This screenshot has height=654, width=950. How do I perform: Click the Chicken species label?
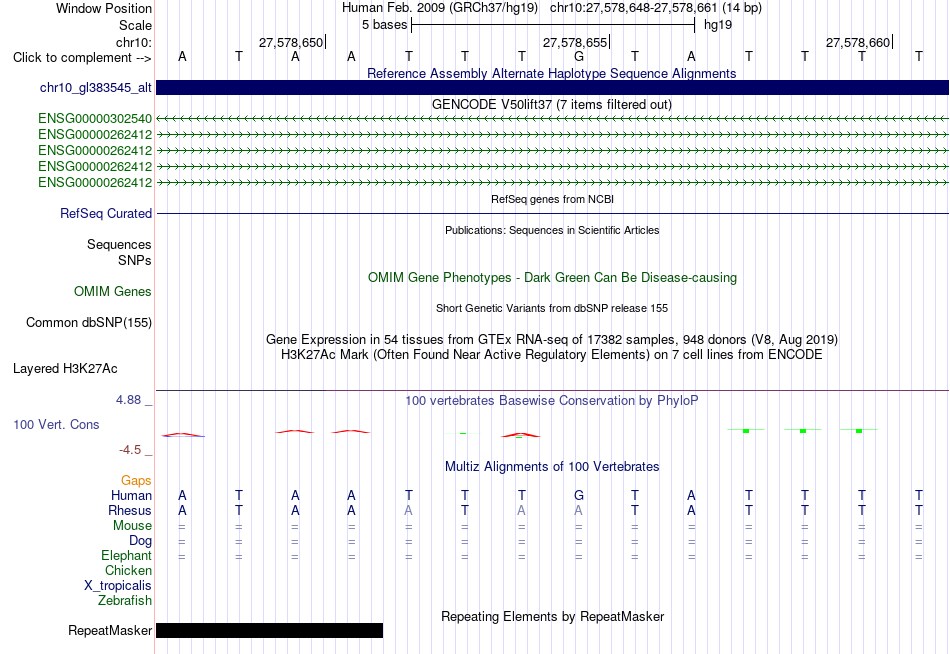point(128,570)
